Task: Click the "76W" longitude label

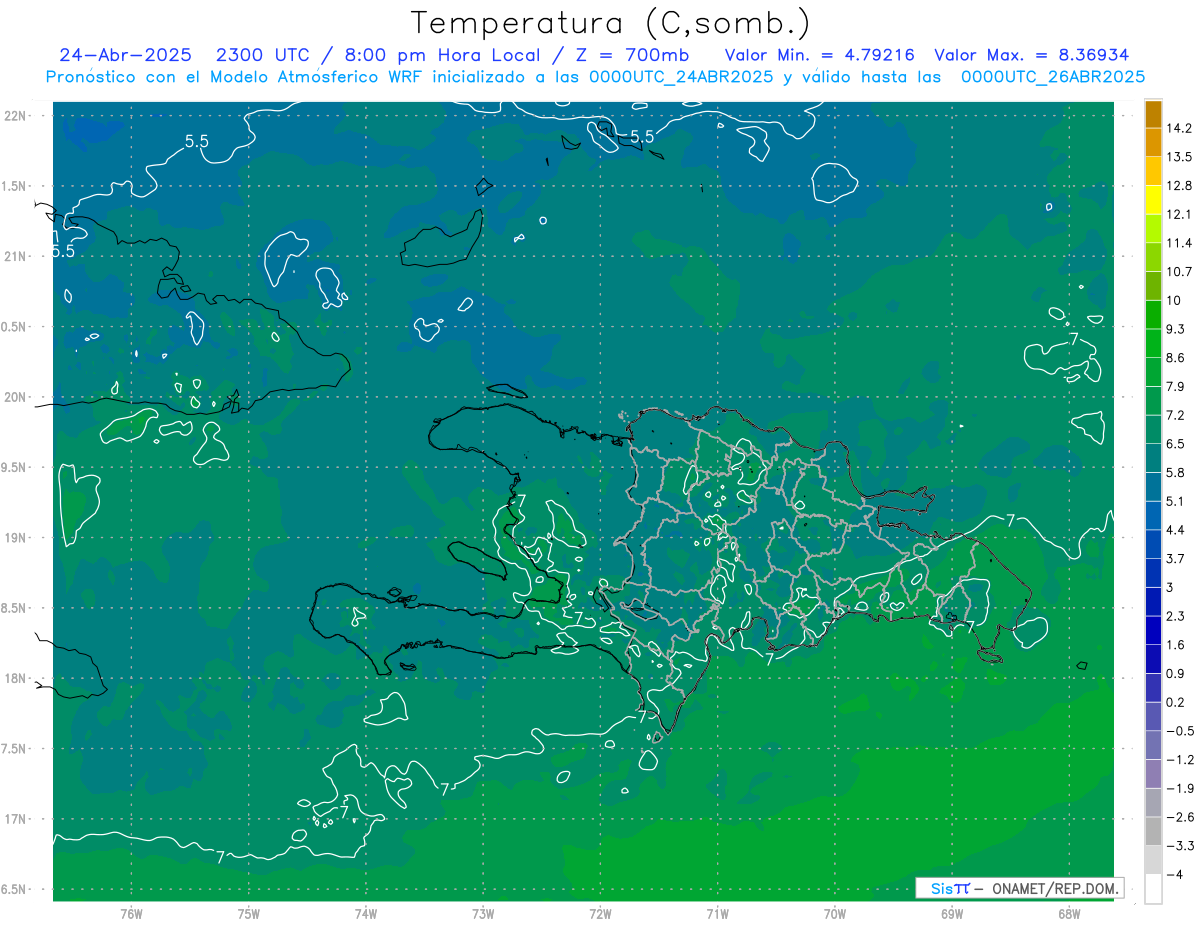Action: click(x=131, y=914)
